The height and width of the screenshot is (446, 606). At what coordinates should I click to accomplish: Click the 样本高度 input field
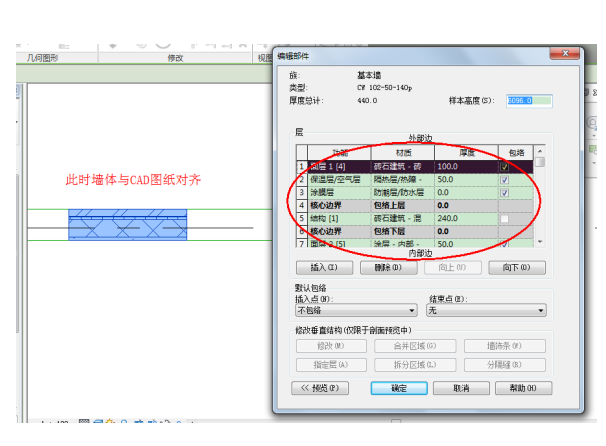click(528, 101)
